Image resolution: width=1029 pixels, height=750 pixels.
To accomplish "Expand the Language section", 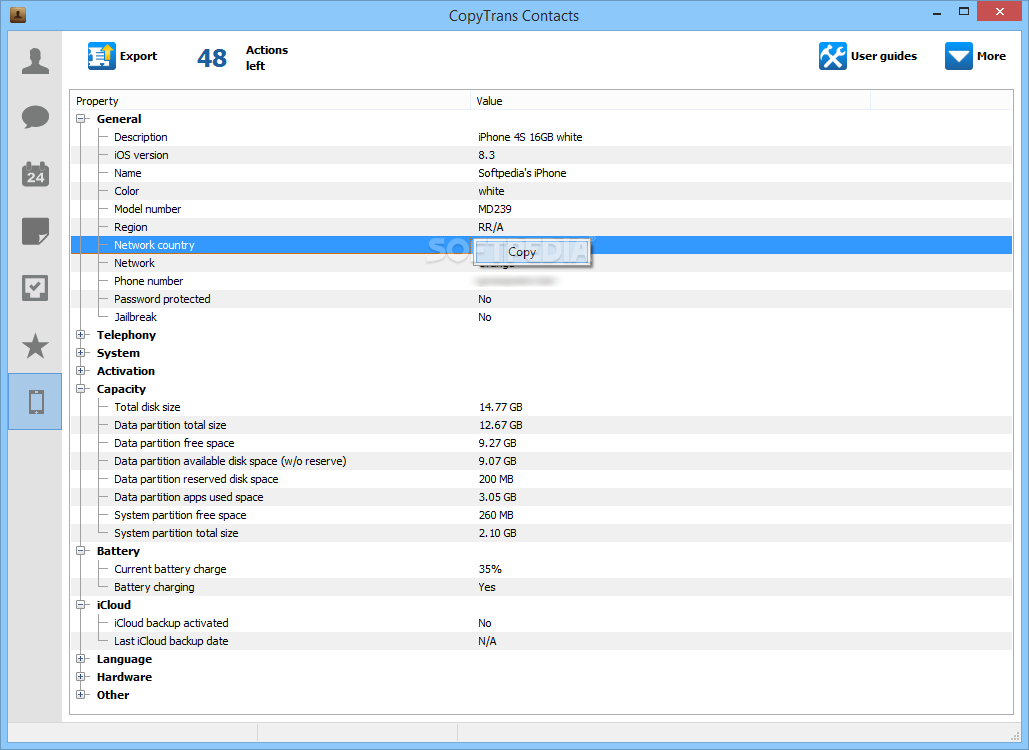I will (81, 659).
